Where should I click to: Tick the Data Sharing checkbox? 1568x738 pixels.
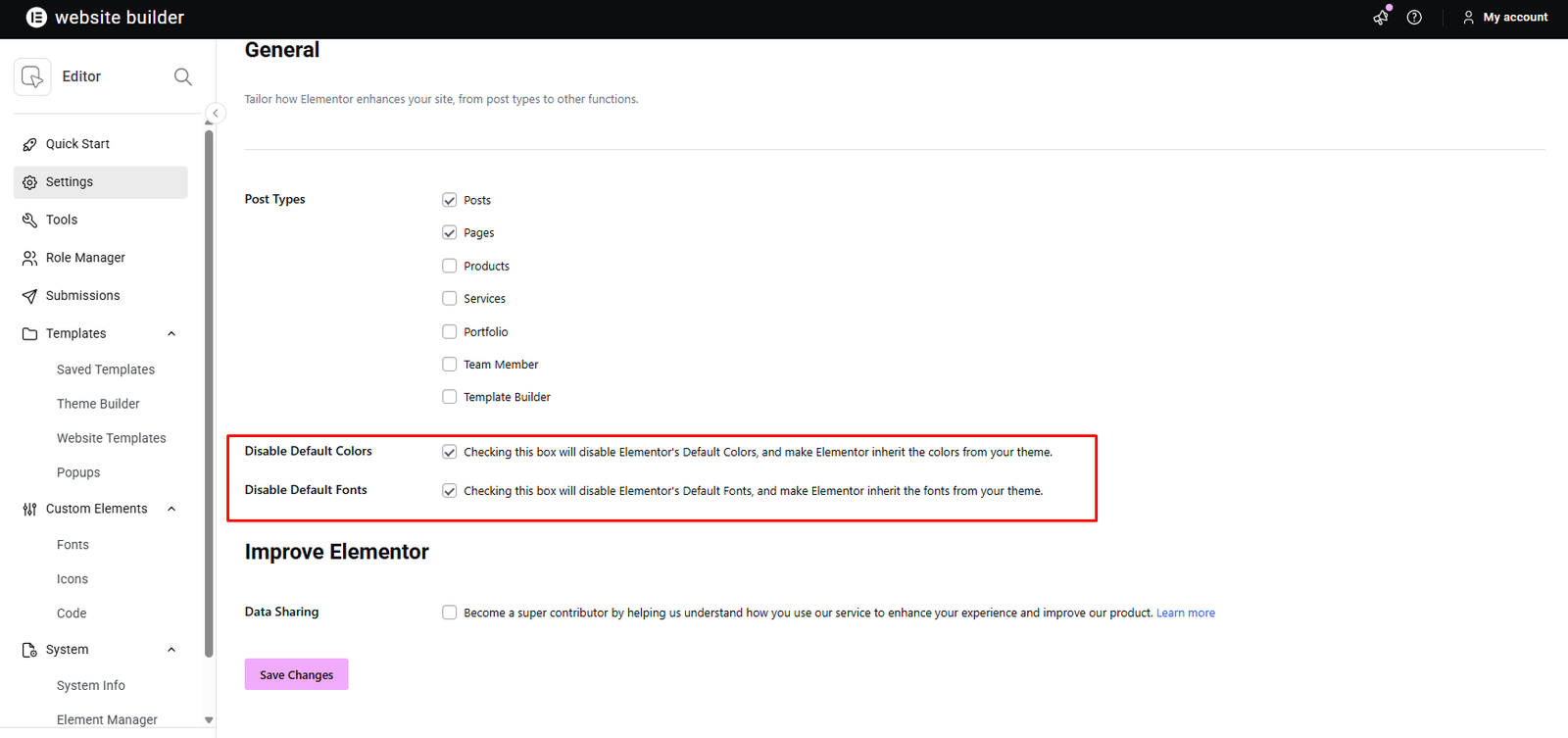click(449, 613)
